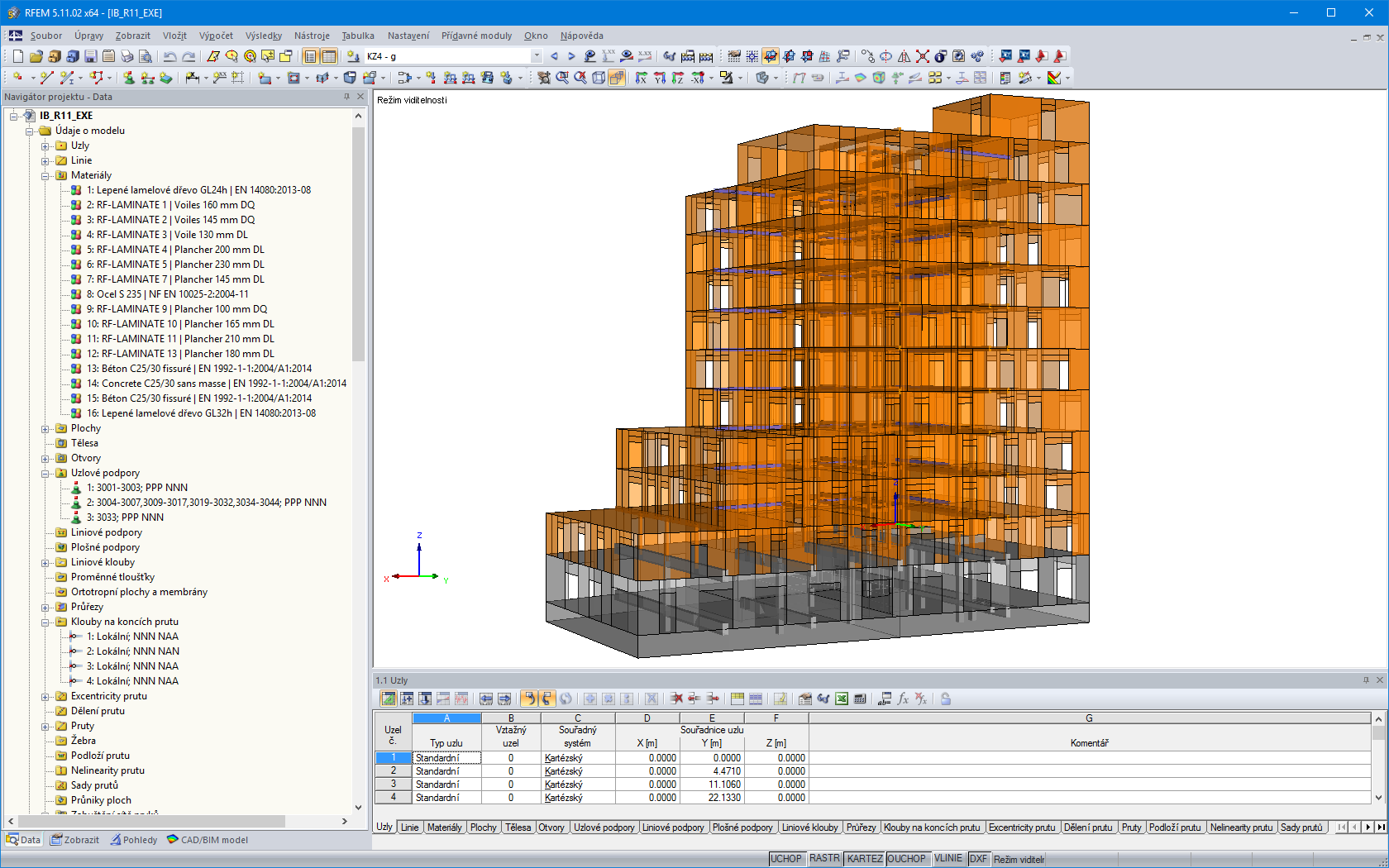This screenshot has width=1389, height=868.
Task: Select the red X delete row icon
Action: click(x=675, y=699)
